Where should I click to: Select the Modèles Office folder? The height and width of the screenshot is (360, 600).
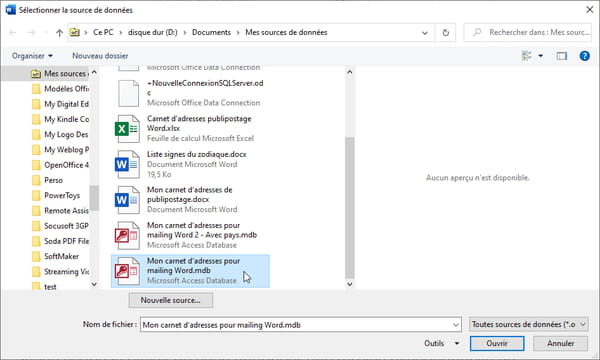click(x=60, y=89)
